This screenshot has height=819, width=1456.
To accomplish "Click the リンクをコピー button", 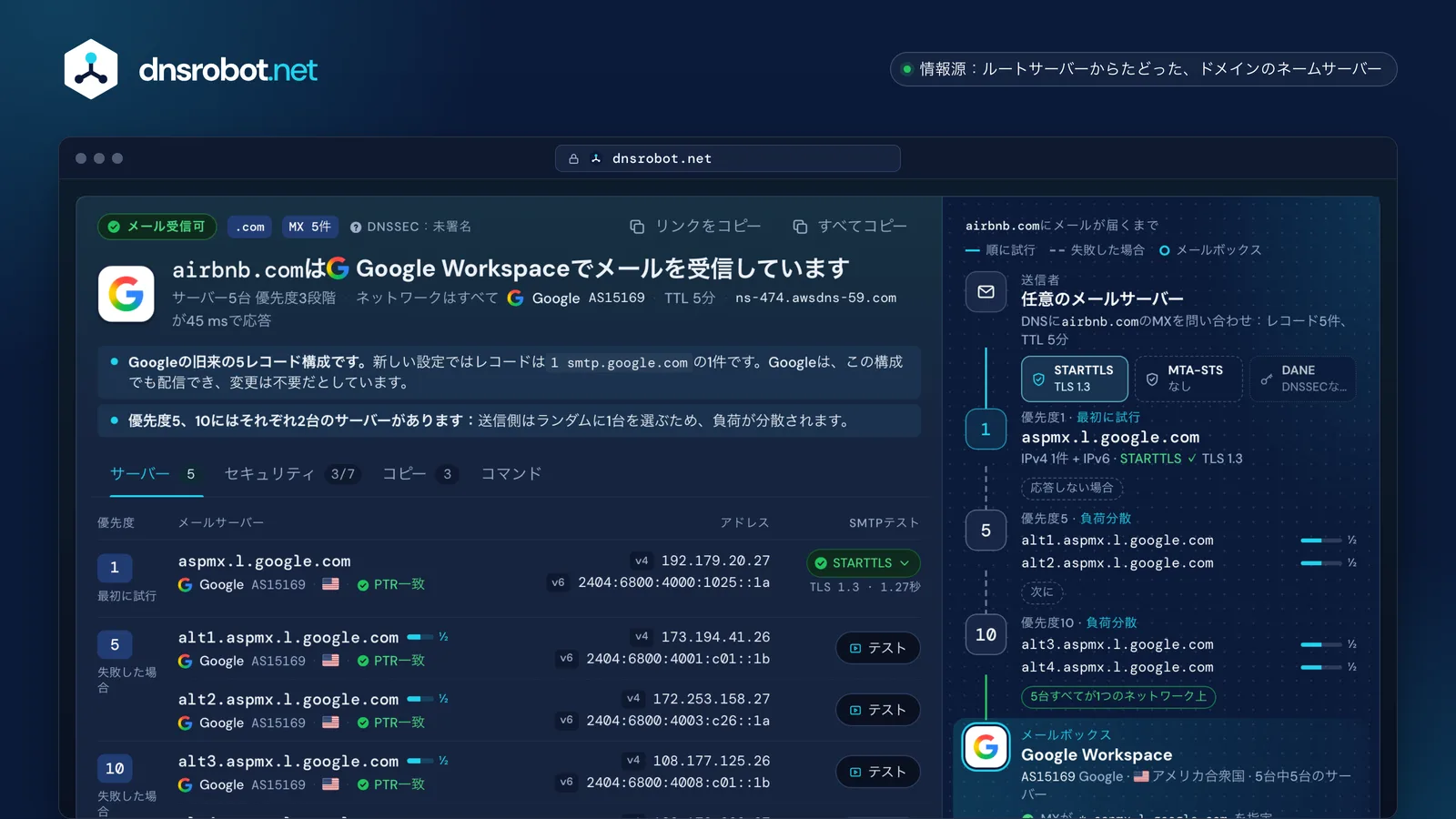I will (695, 227).
